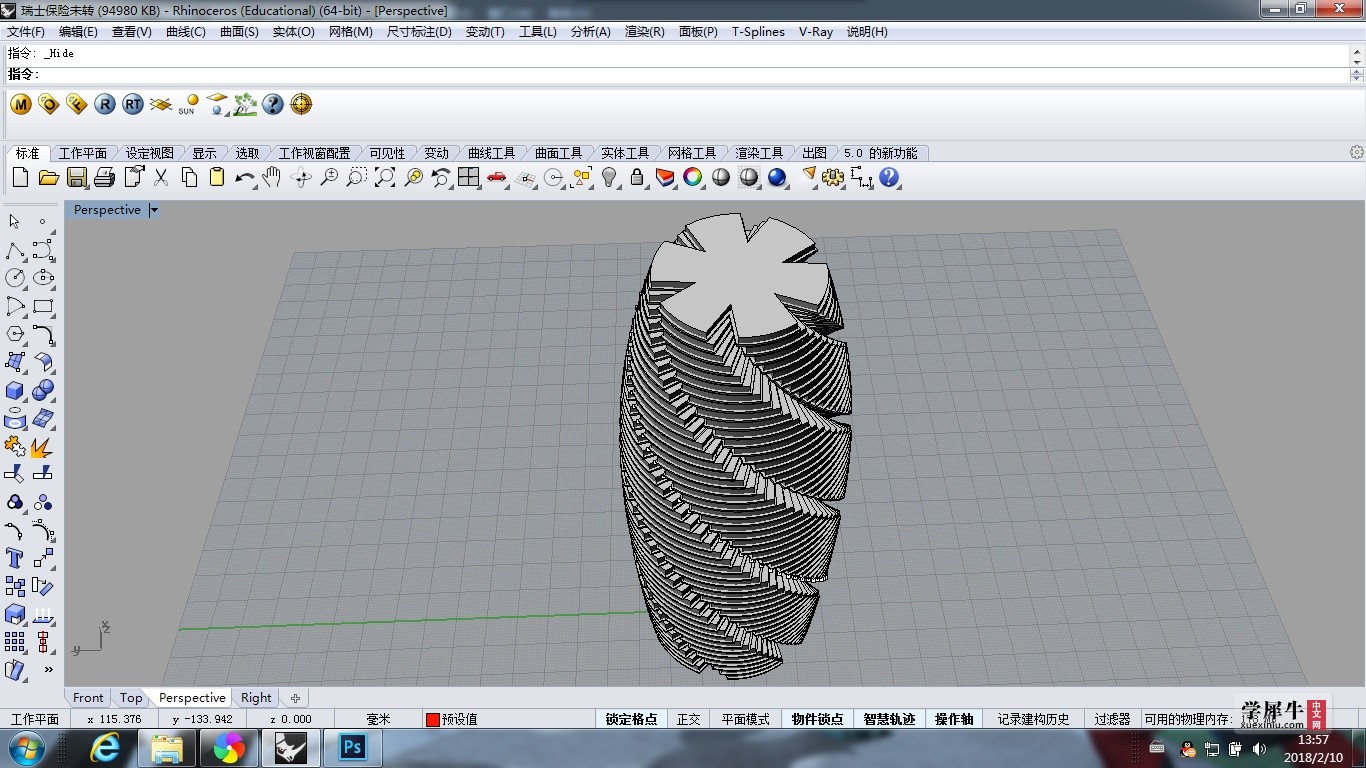This screenshot has width=1366, height=768.
Task: Click the explode tool icon
Action: 43,446
